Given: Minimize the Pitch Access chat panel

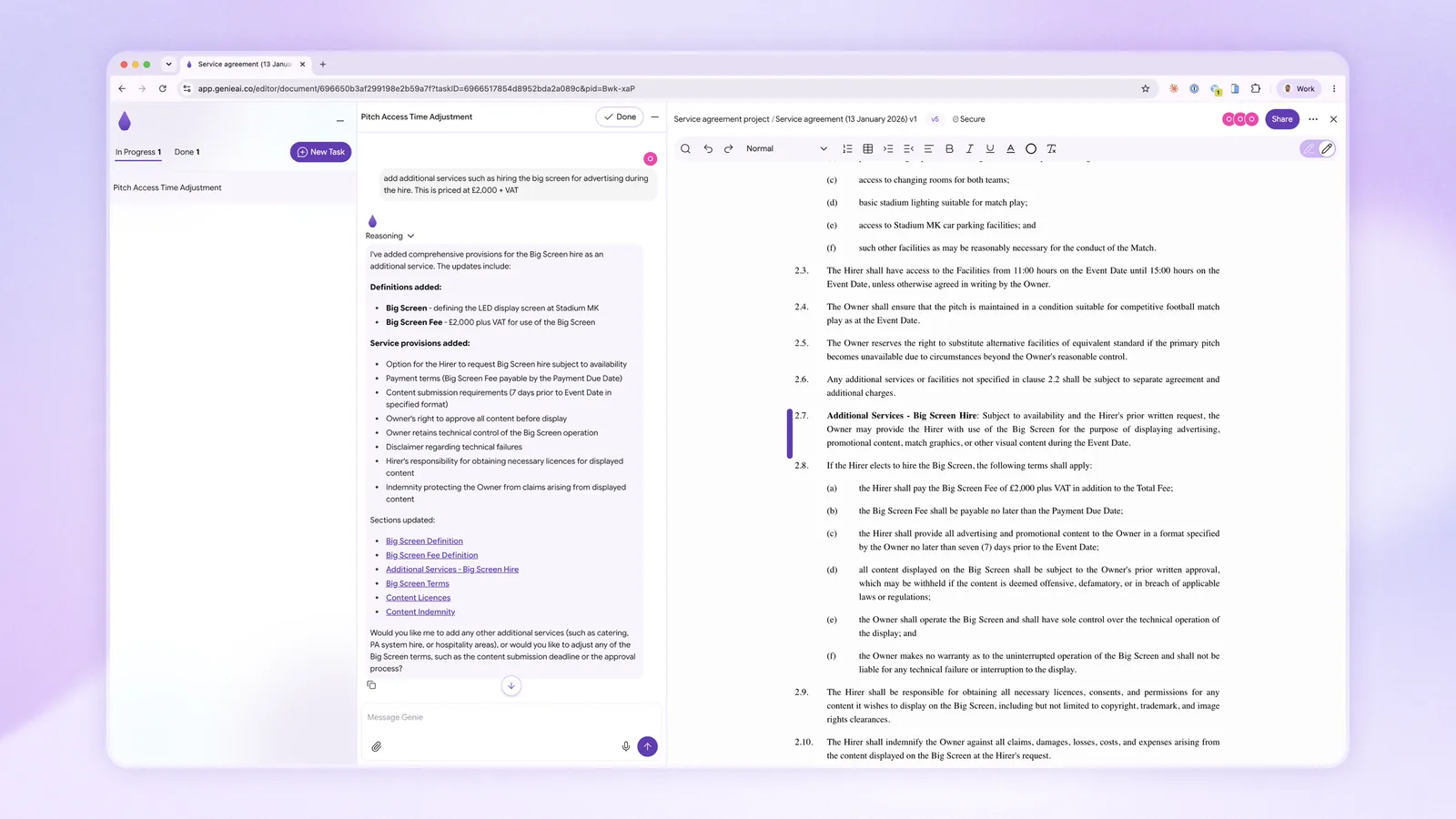Looking at the screenshot, I should pos(654,116).
